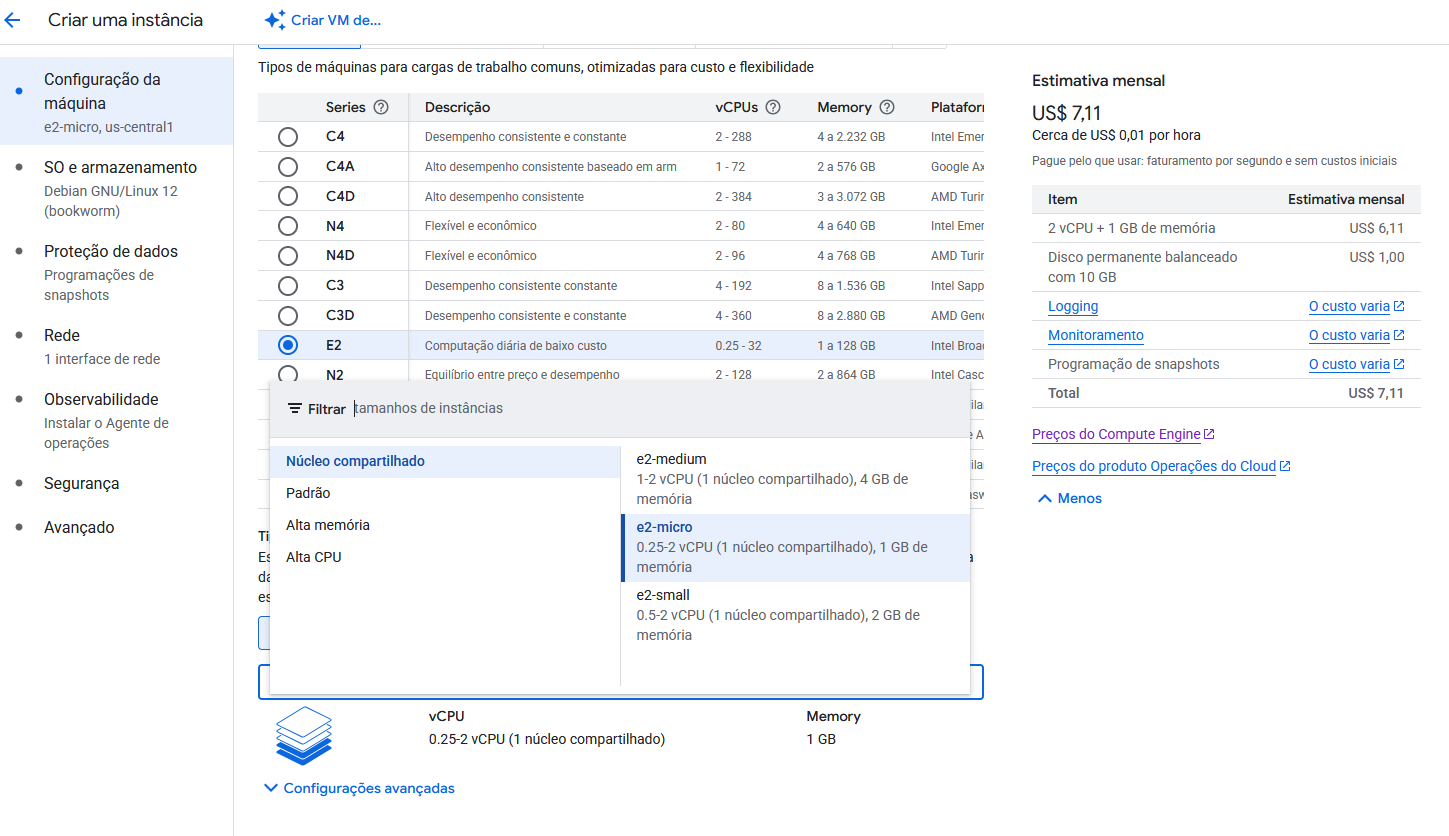The width and height of the screenshot is (1449, 836).
Task: Select the C3D series radio button
Action: 288,316
